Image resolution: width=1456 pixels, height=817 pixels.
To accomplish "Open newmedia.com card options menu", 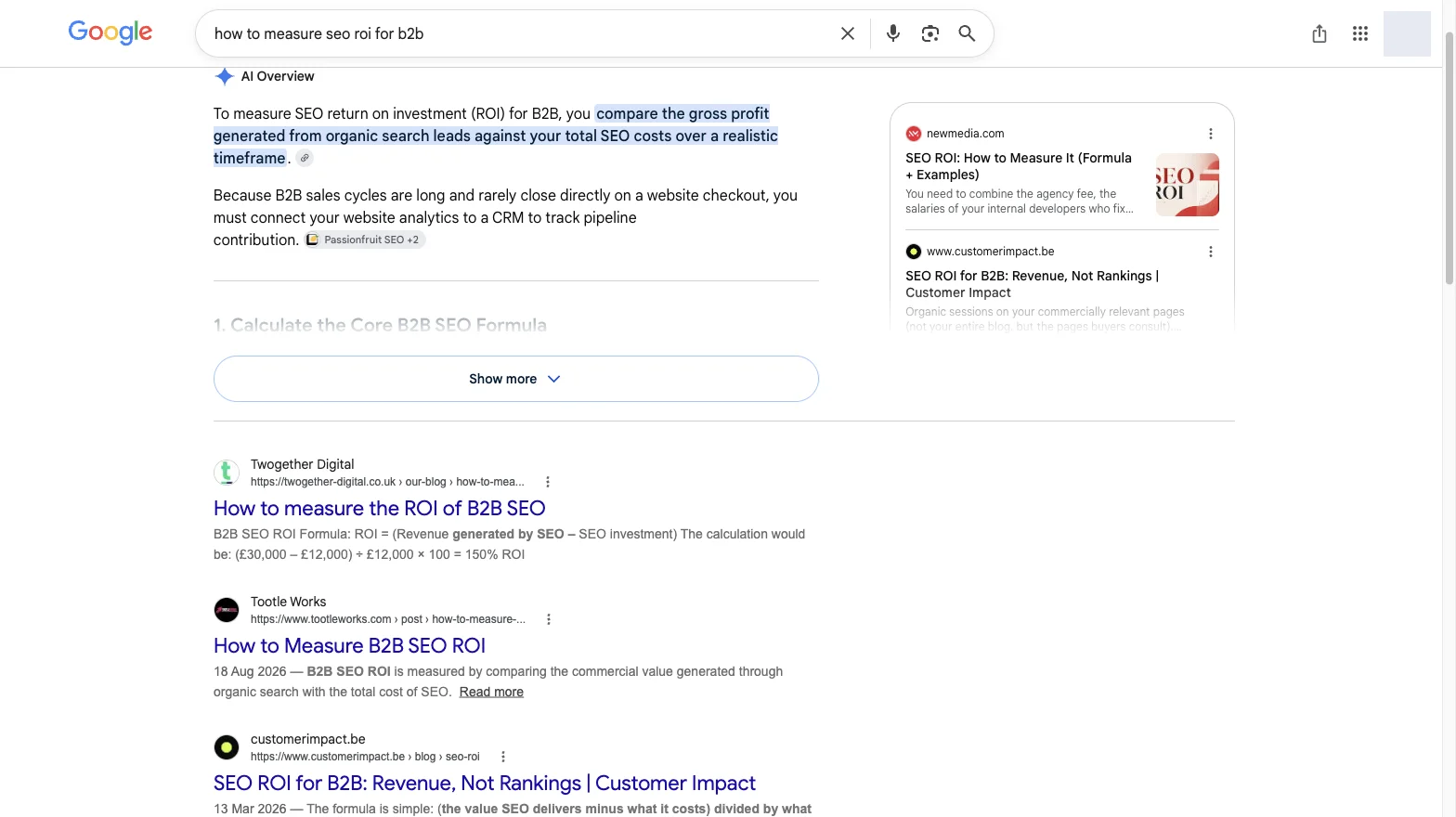I will [x=1211, y=134].
